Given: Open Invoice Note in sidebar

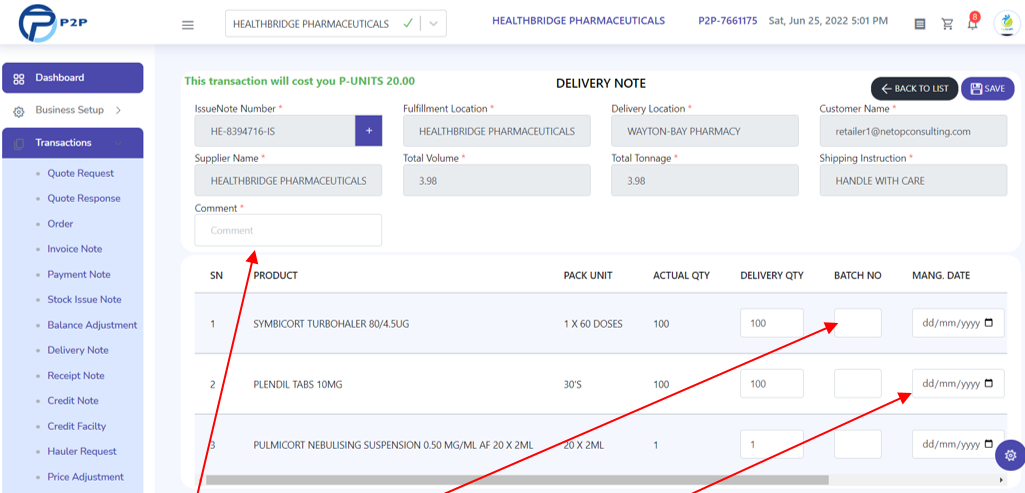Looking at the screenshot, I should (x=75, y=249).
